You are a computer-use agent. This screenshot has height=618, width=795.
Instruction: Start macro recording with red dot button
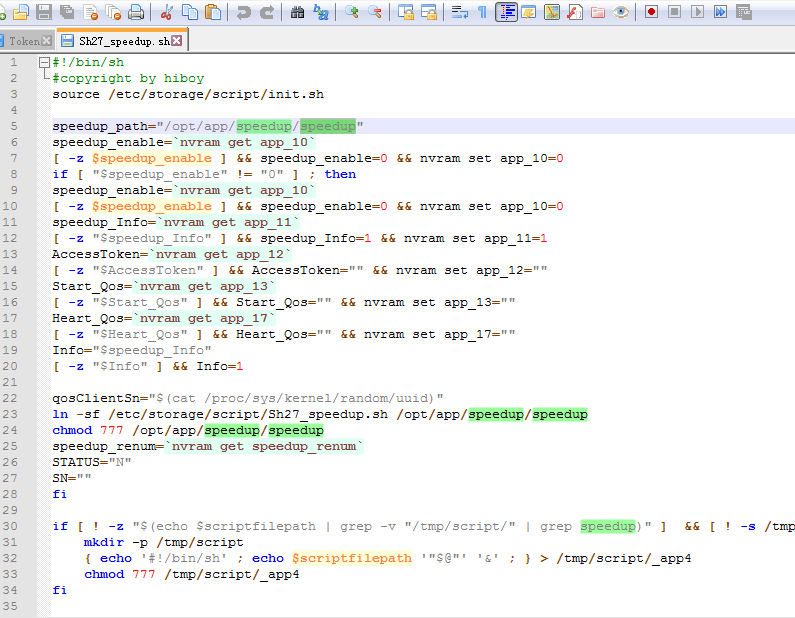pos(651,12)
